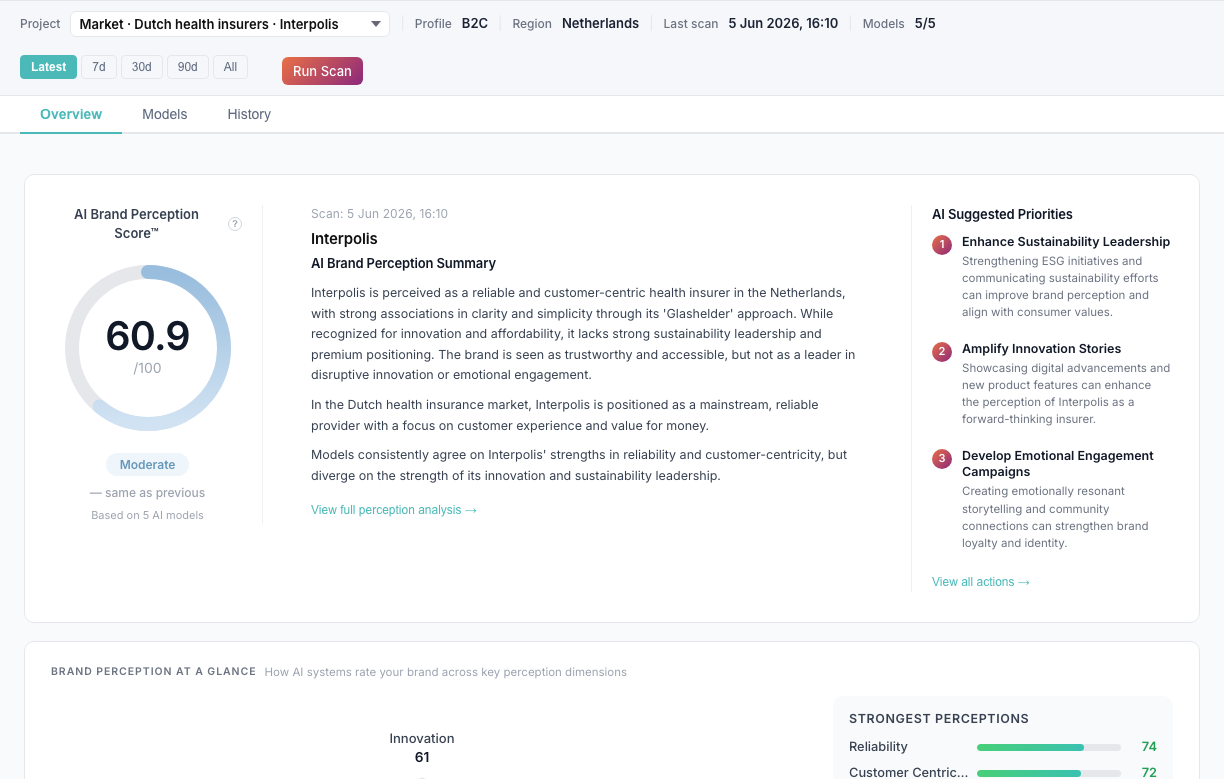The height and width of the screenshot is (779, 1224).
Task: Click the 'Scan: 5 Jun 2026, 16:10' label
Action: tap(379, 214)
